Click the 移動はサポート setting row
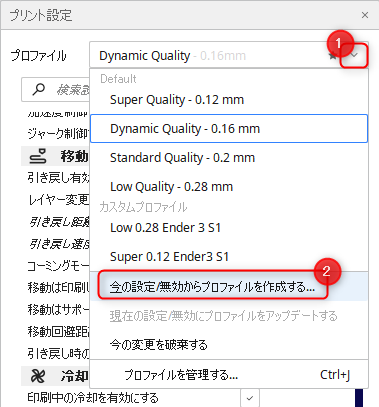 [58, 310]
